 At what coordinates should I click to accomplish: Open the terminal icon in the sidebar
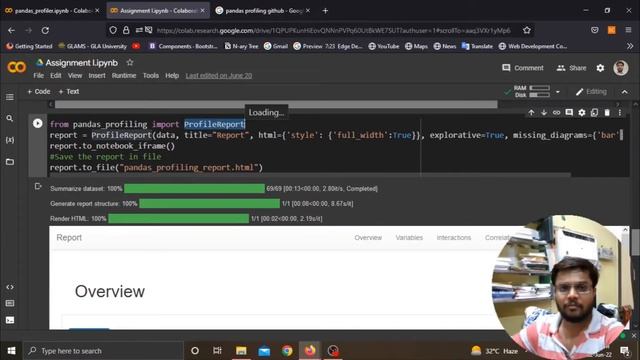tap(10, 320)
